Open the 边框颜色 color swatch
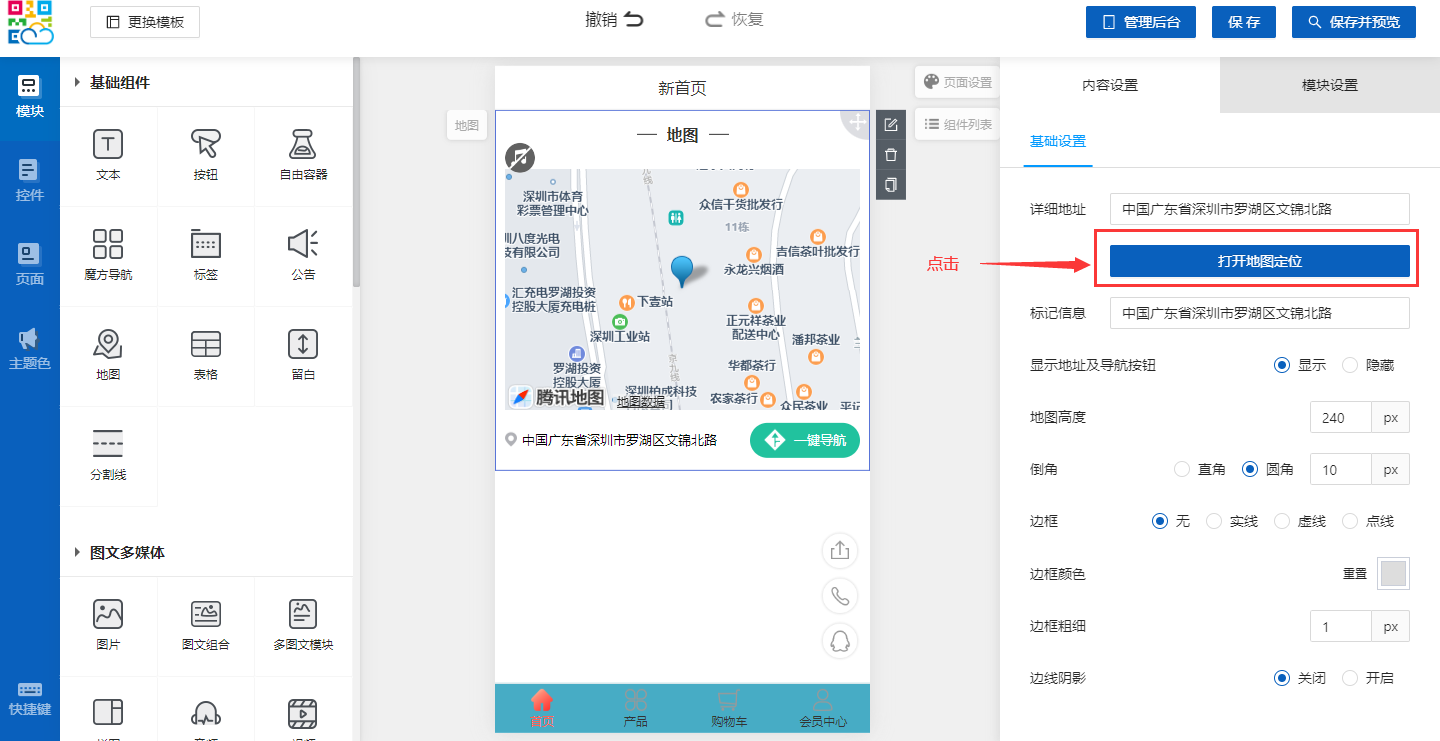 coord(1393,574)
